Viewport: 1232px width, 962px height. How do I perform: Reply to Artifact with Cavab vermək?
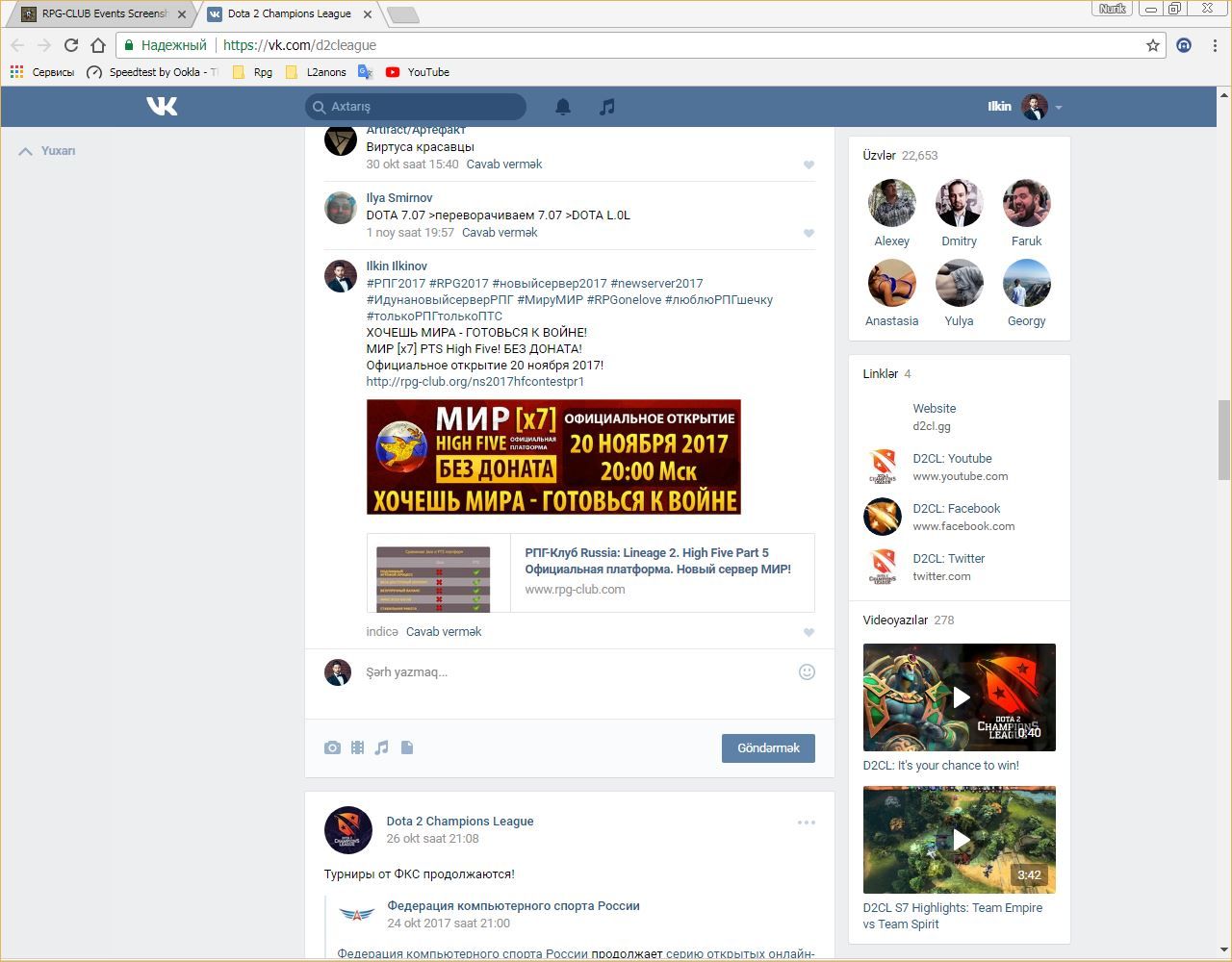pos(504,165)
